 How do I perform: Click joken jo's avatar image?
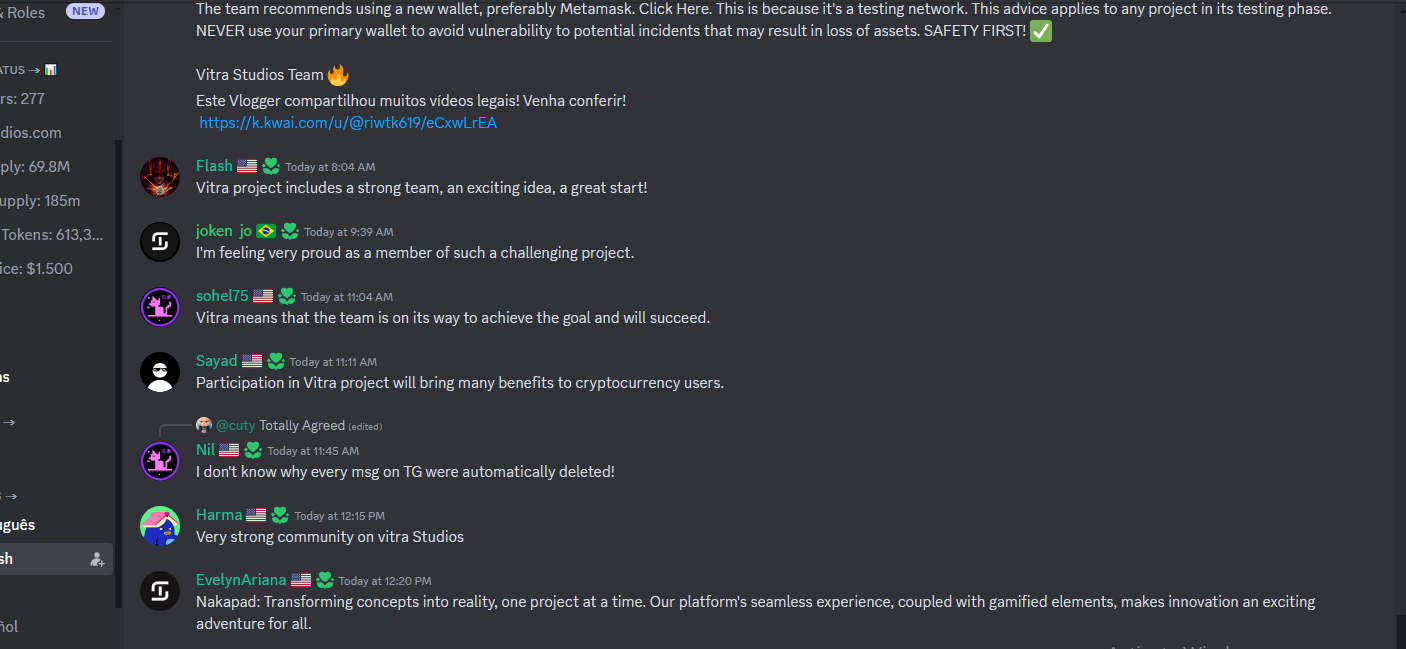point(160,242)
